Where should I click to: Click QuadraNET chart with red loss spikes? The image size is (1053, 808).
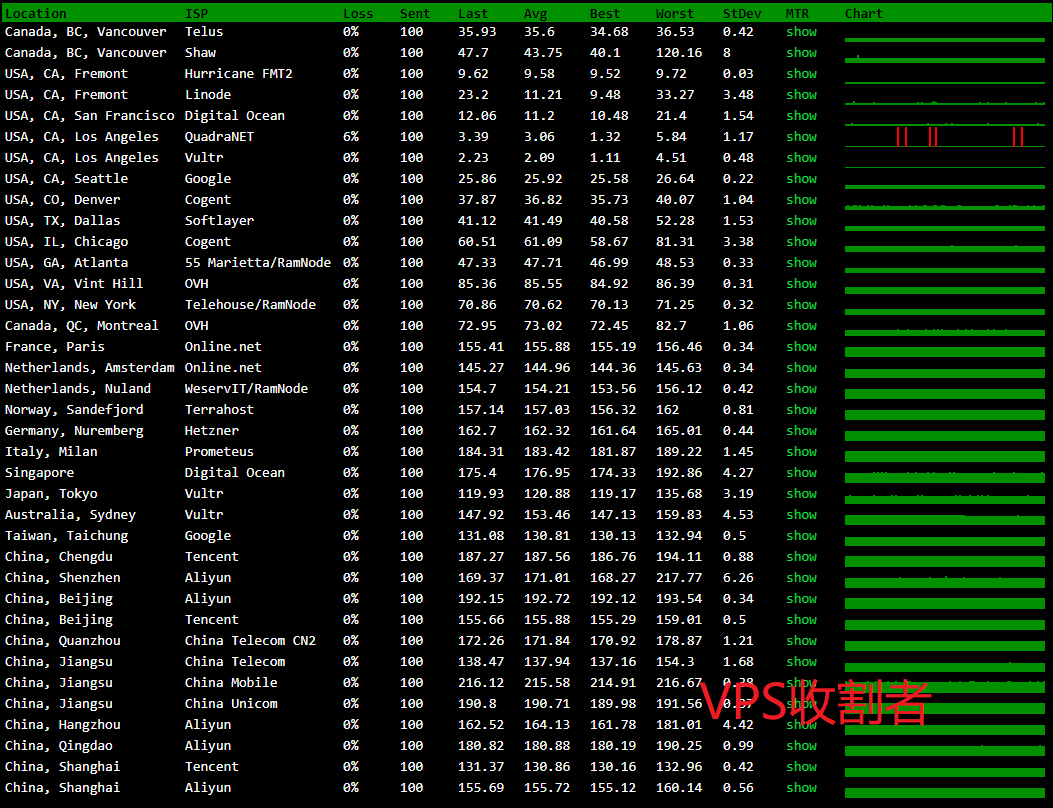pyautogui.click(x=945, y=137)
